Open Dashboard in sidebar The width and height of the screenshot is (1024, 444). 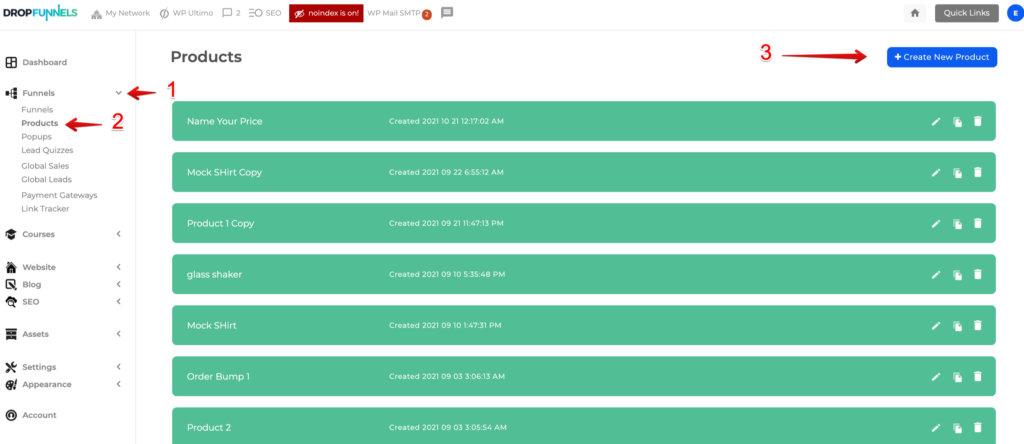[x=37, y=63]
